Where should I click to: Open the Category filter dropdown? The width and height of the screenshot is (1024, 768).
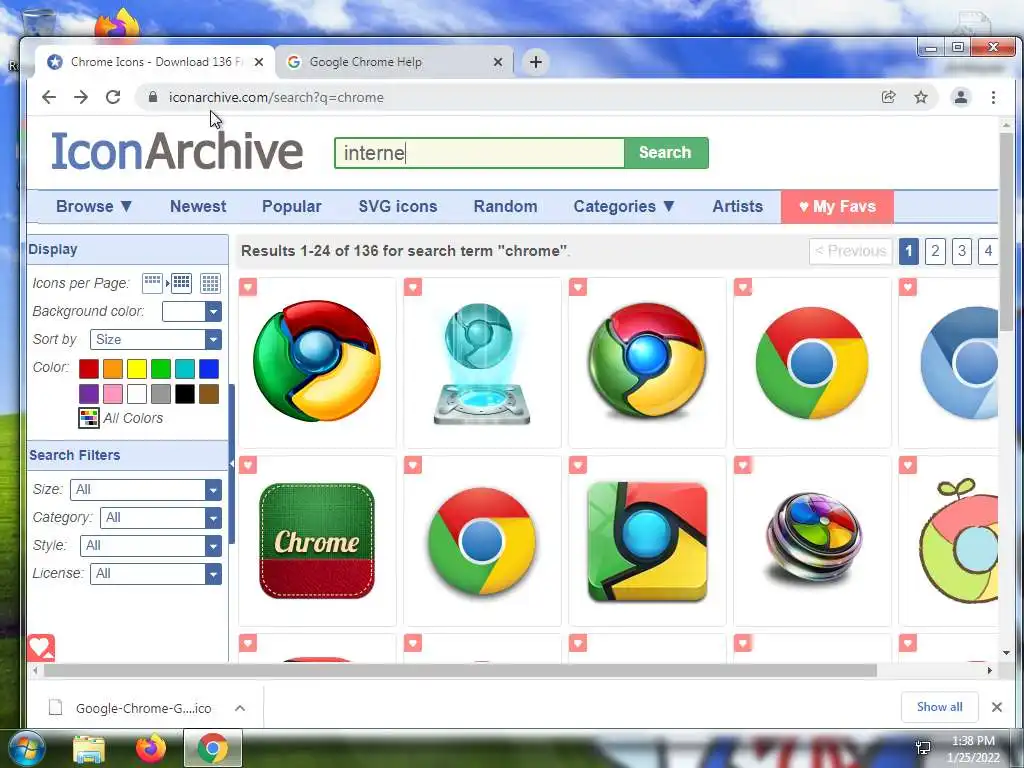[x=161, y=518]
